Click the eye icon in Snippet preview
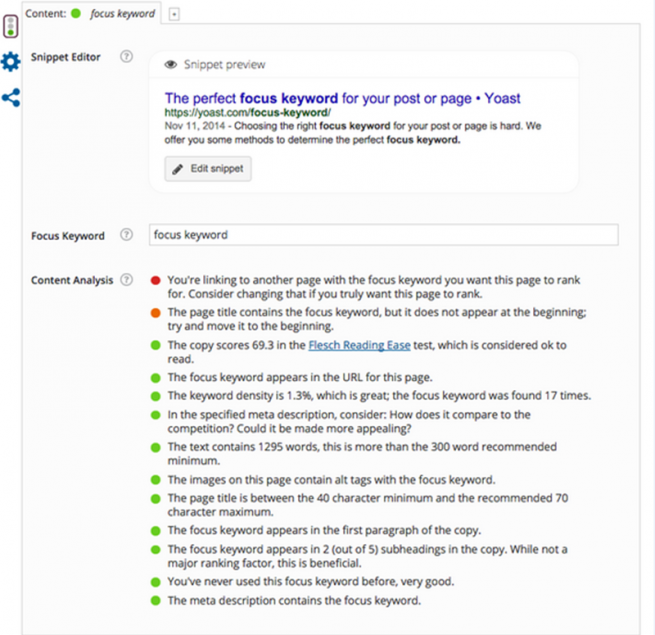This screenshot has height=635, width=655. point(171,65)
